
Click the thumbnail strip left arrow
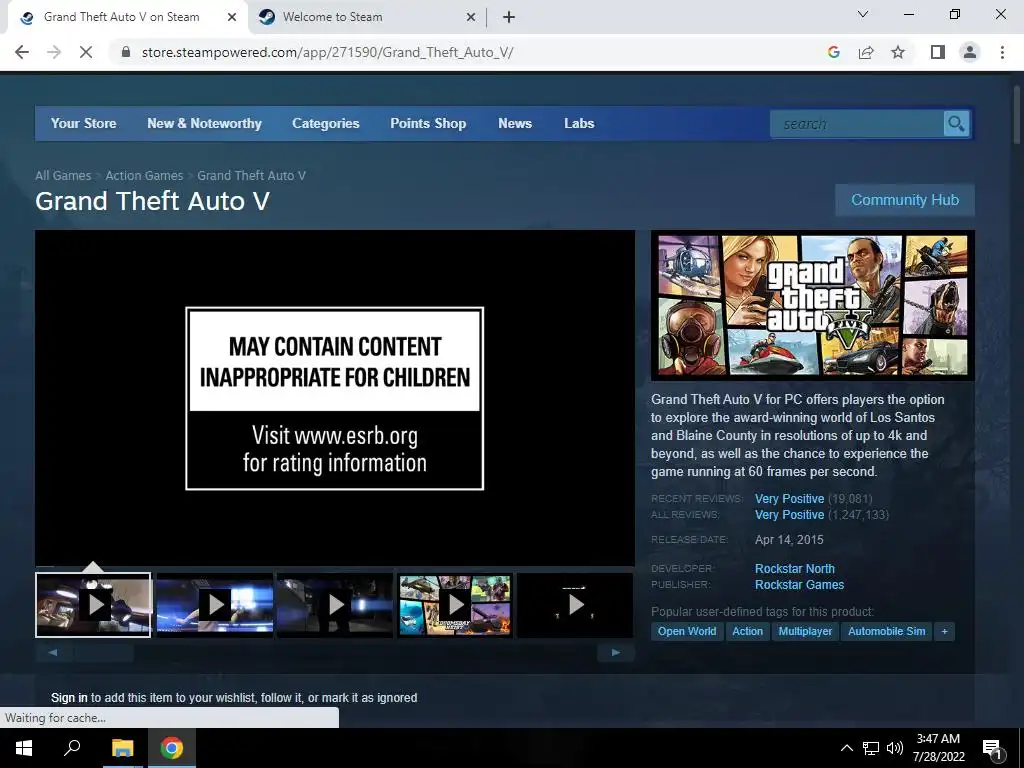click(53, 652)
